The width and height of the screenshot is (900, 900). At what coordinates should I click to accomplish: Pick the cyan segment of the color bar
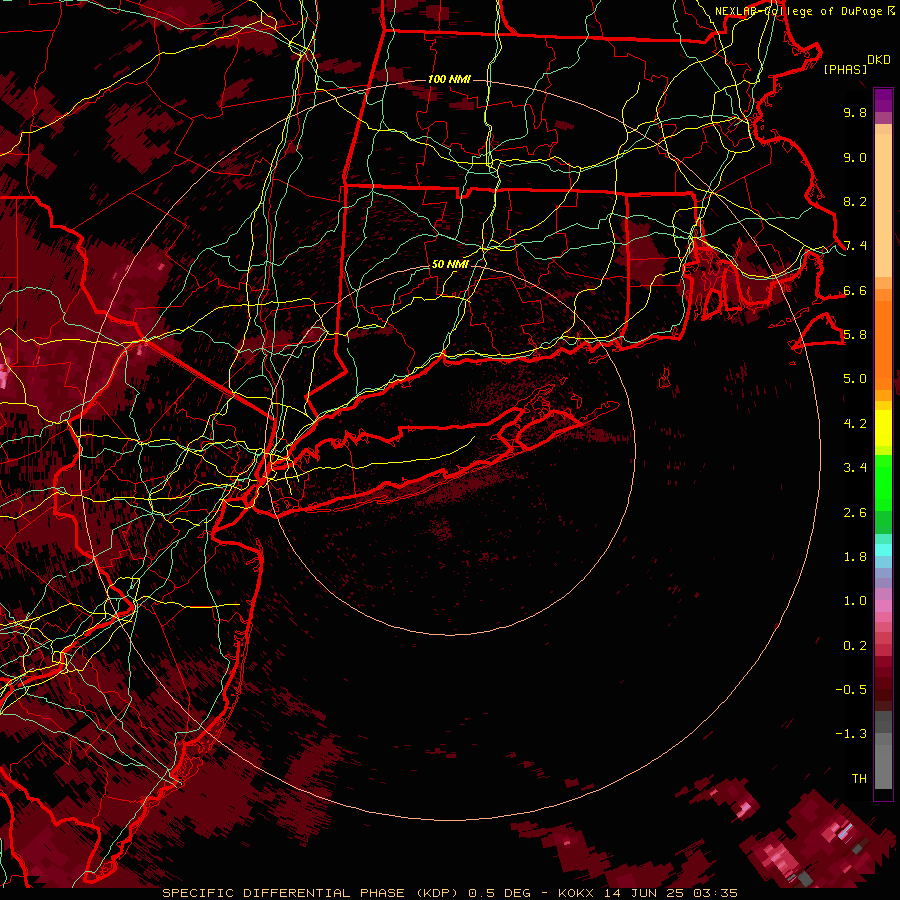tap(883, 550)
